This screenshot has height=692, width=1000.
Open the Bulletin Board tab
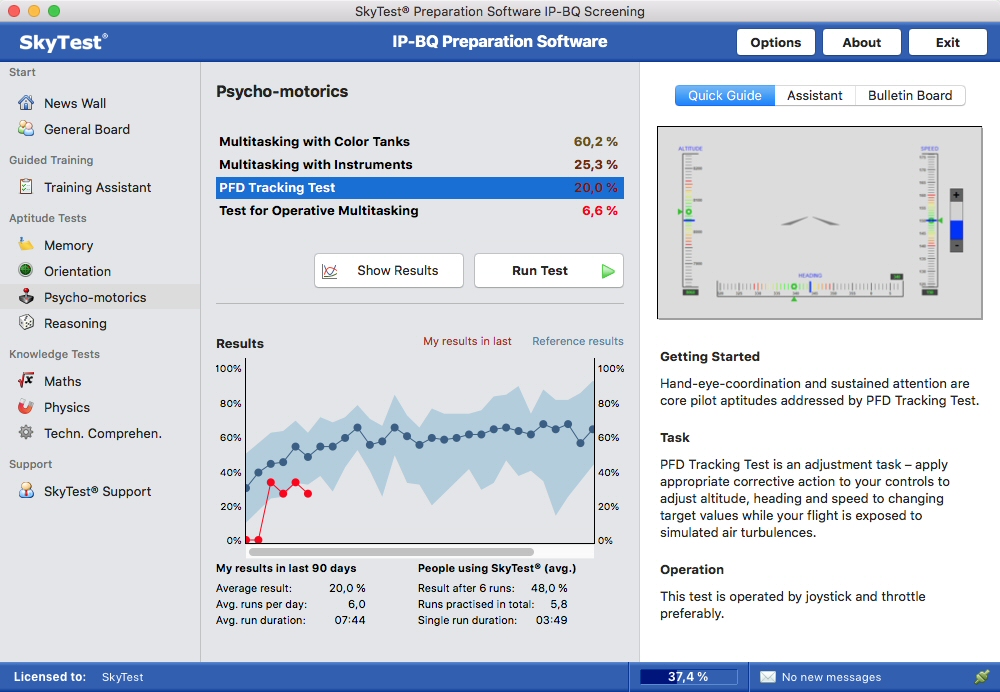point(909,96)
